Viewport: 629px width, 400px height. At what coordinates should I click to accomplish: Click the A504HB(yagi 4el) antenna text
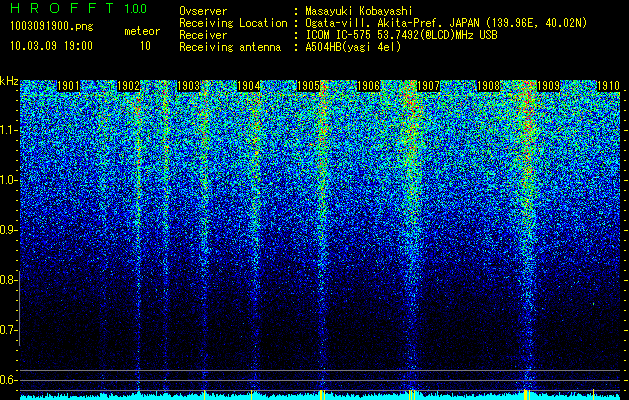pyautogui.click(x=353, y=47)
